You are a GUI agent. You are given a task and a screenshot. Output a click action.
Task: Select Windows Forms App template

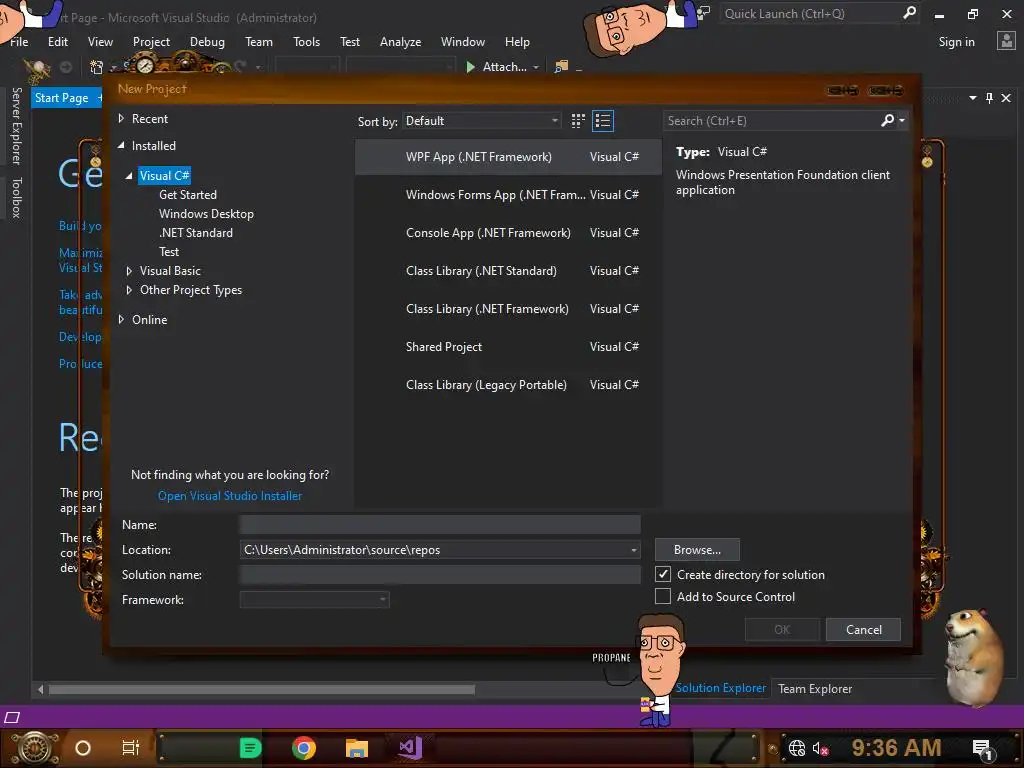508,195
